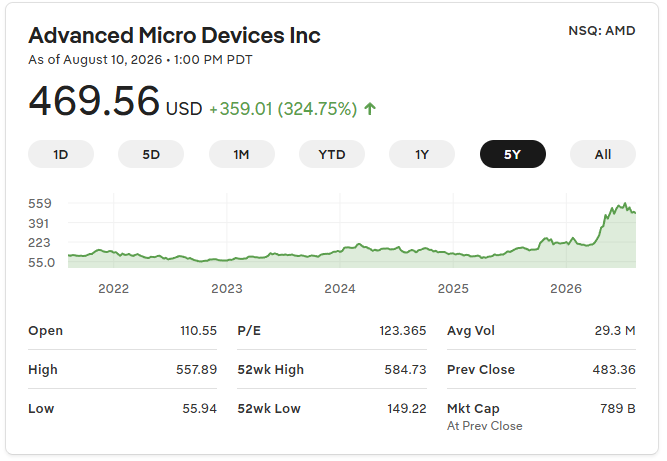View the 1Y chart range

[422, 154]
